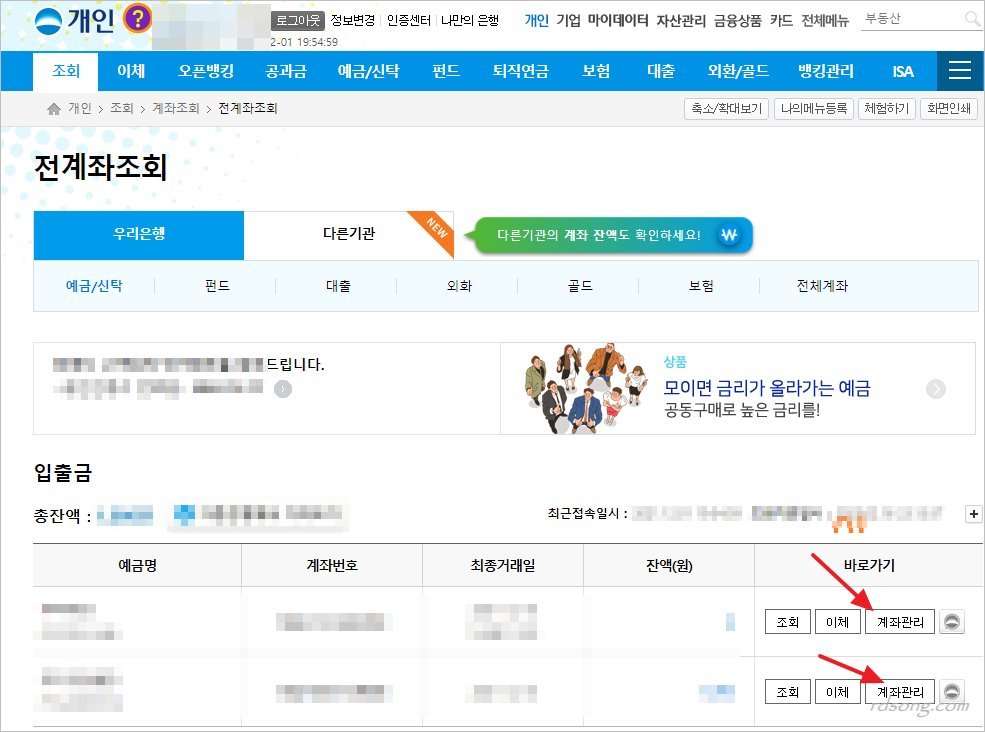Switch to the 다른기관 tab
Screen dimensions: 985x732
click(x=349, y=234)
